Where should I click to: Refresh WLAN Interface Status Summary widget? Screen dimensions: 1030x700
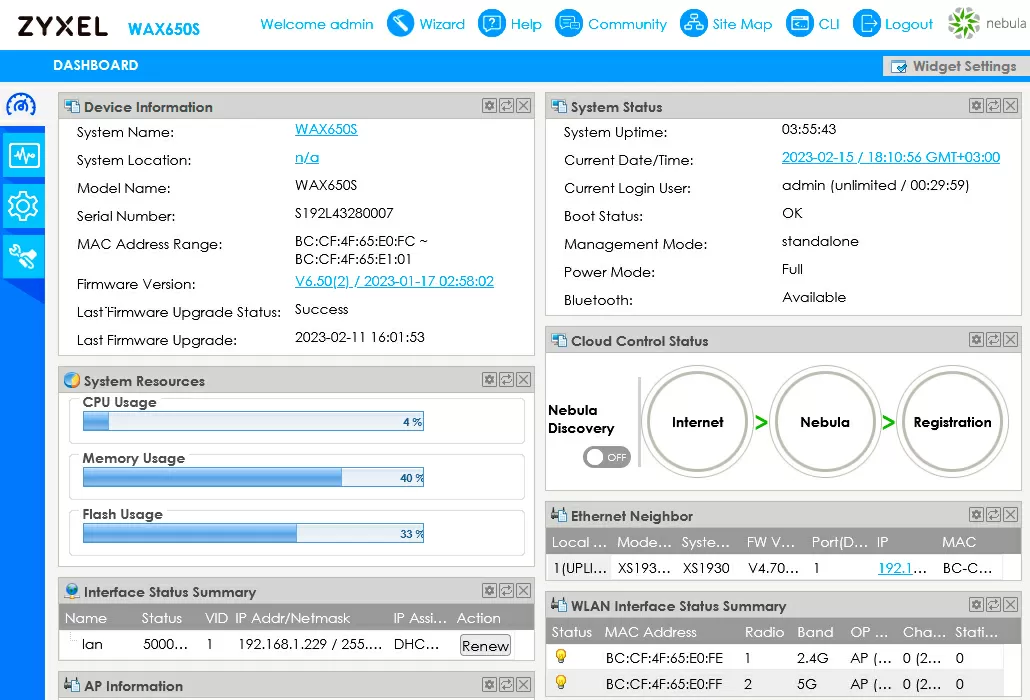pyautogui.click(x=994, y=605)
